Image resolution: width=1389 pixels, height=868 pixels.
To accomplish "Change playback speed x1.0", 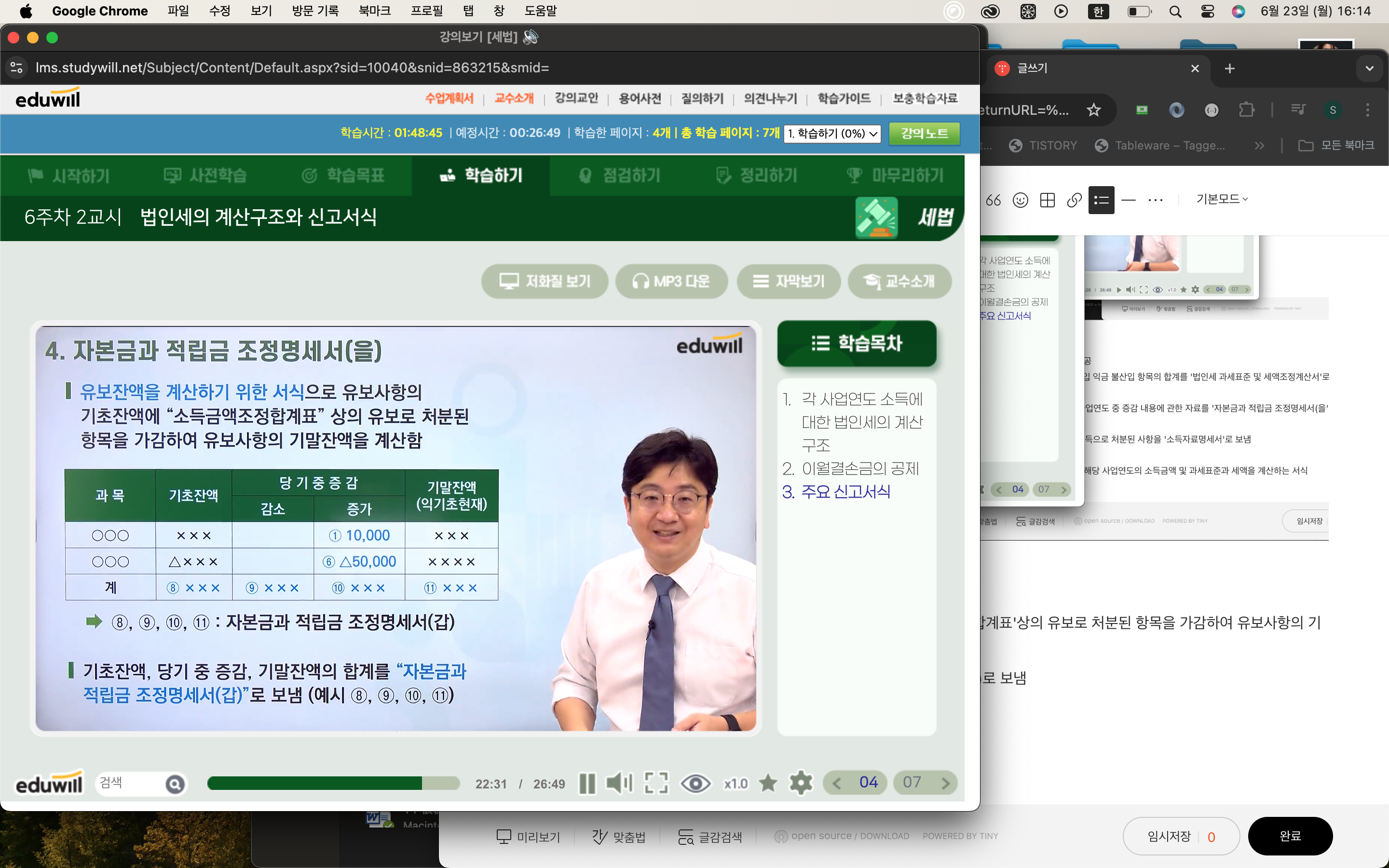I will (735, 784).
